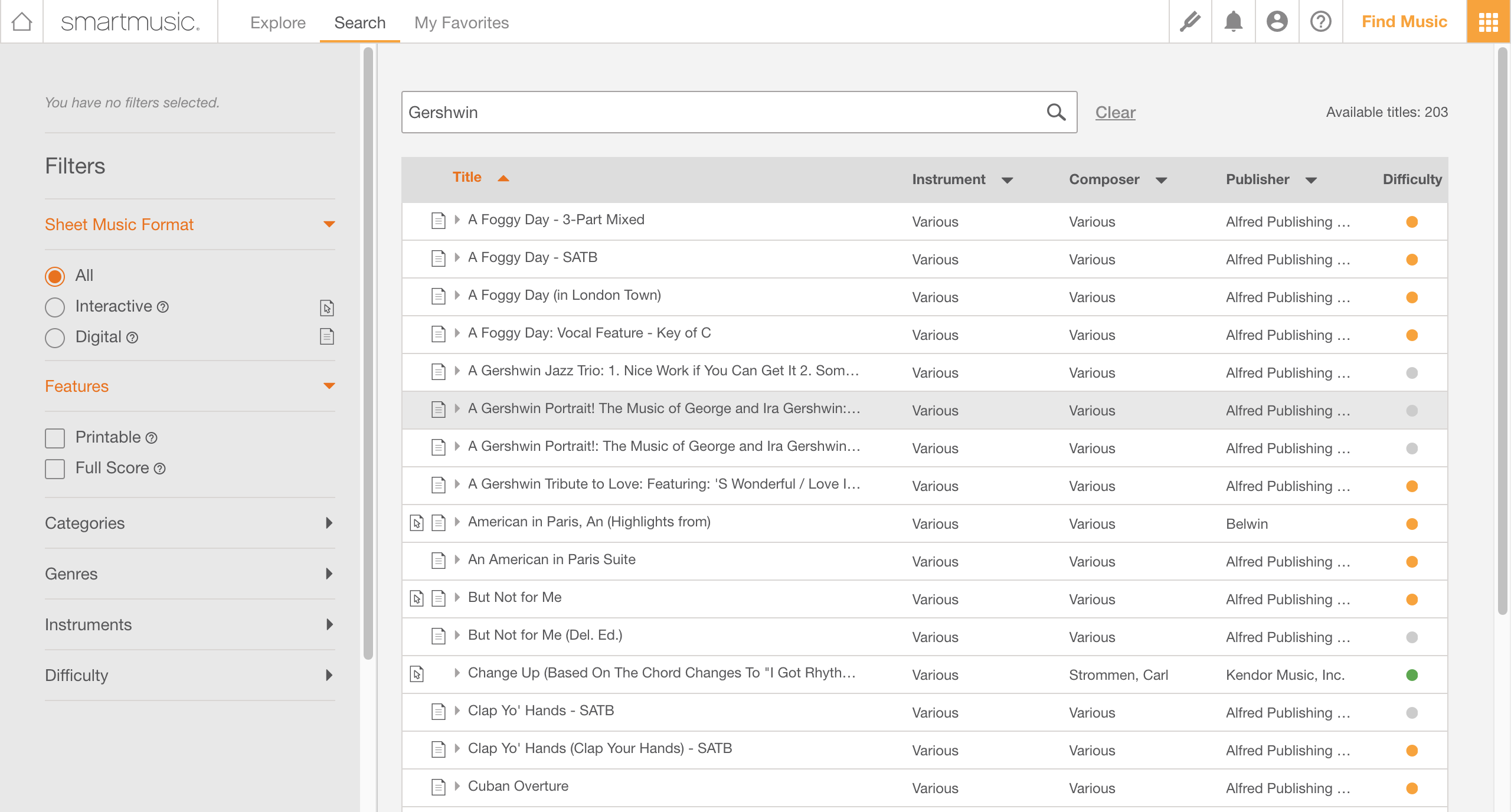
Task: Open the Publisher column dropdown
Action: pyautogui.click(x=1312, y=180)
